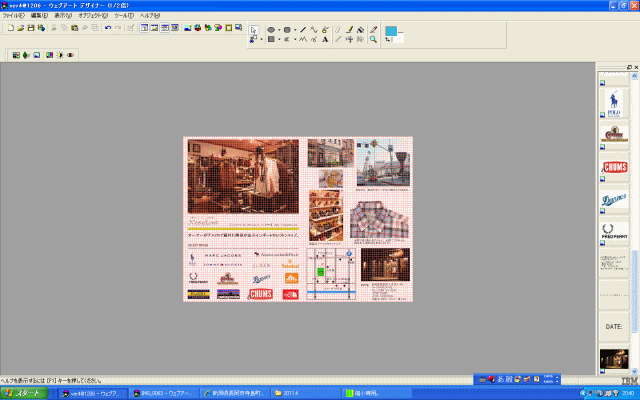Select the text tool marked A
Viewport: 640px width, 400px height.
click(x=325, y=40)
